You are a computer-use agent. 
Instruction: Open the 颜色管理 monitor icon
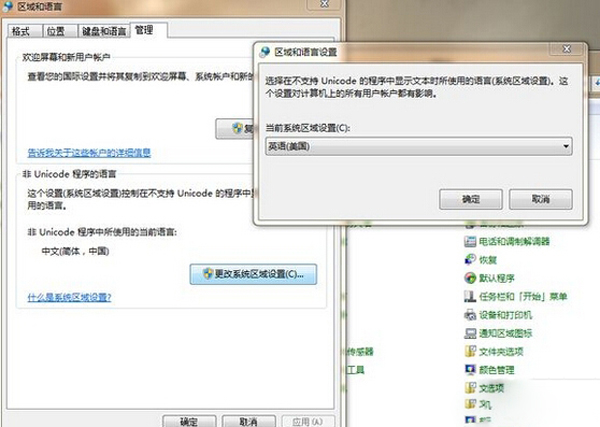click(470, 370)
